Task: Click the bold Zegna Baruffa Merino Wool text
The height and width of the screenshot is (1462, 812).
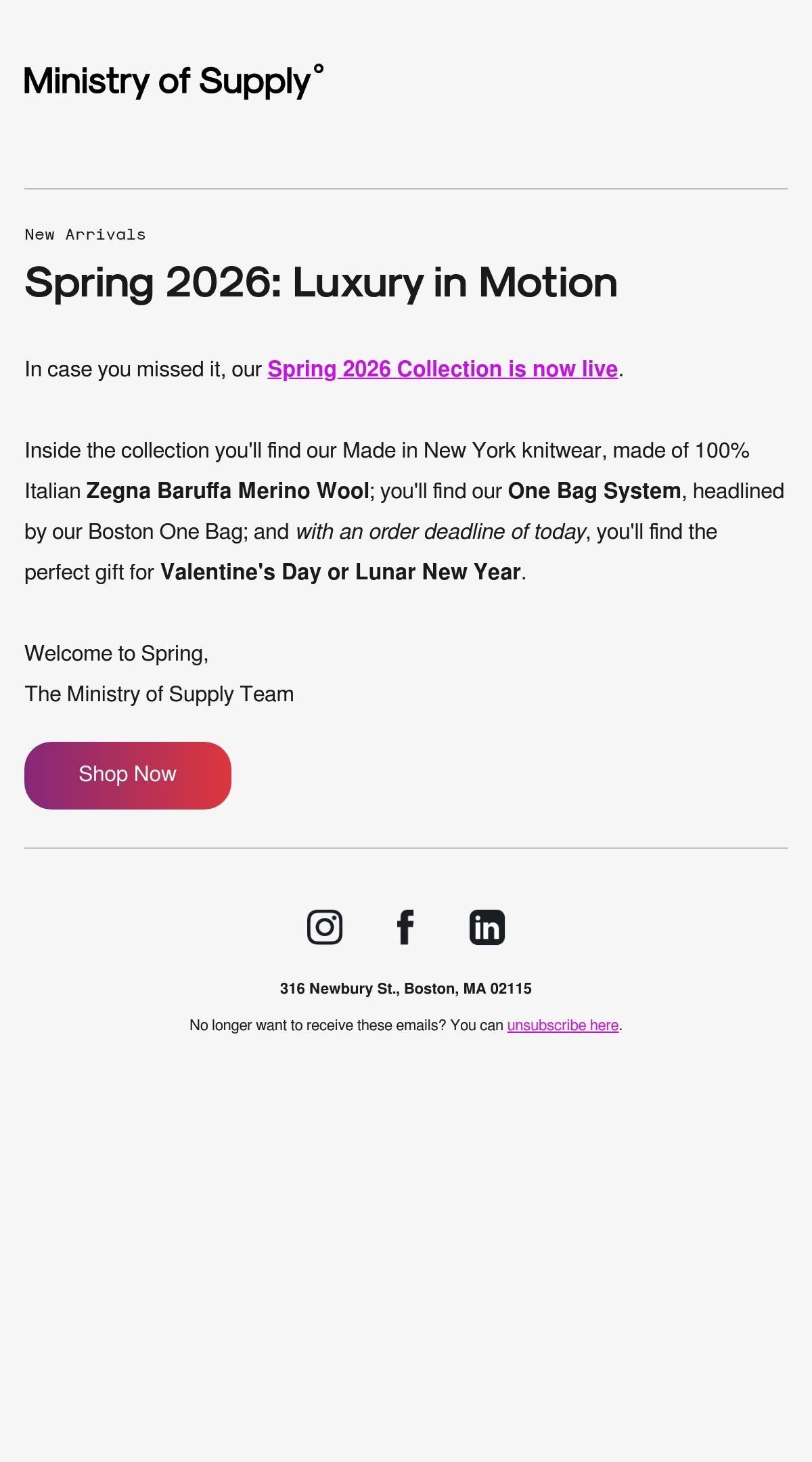Action: [228, 491]
